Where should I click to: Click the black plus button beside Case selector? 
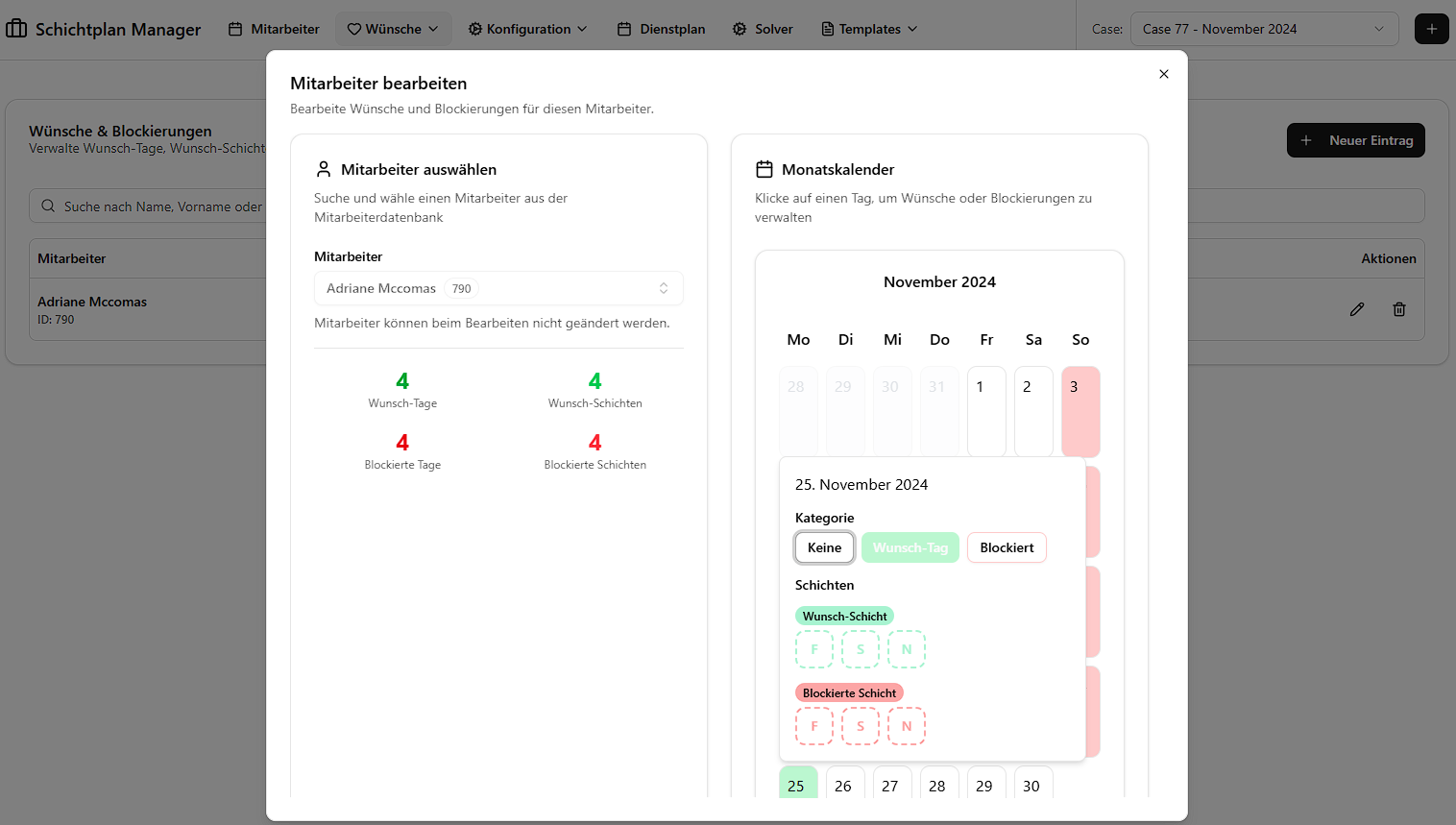pyautogui.click(x=1431, y=29)
